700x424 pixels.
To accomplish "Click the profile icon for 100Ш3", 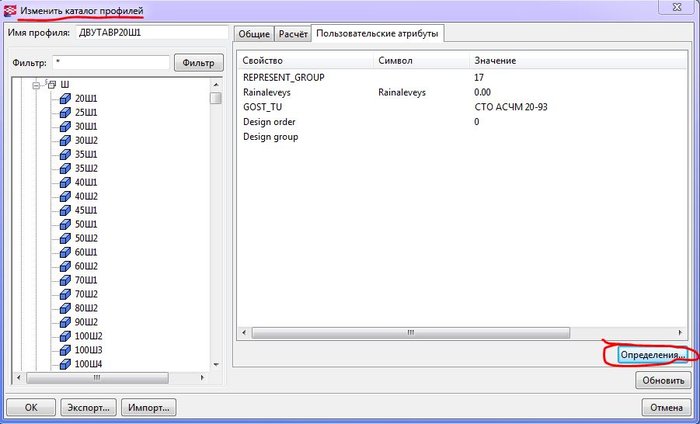I will tap(65, 350).
